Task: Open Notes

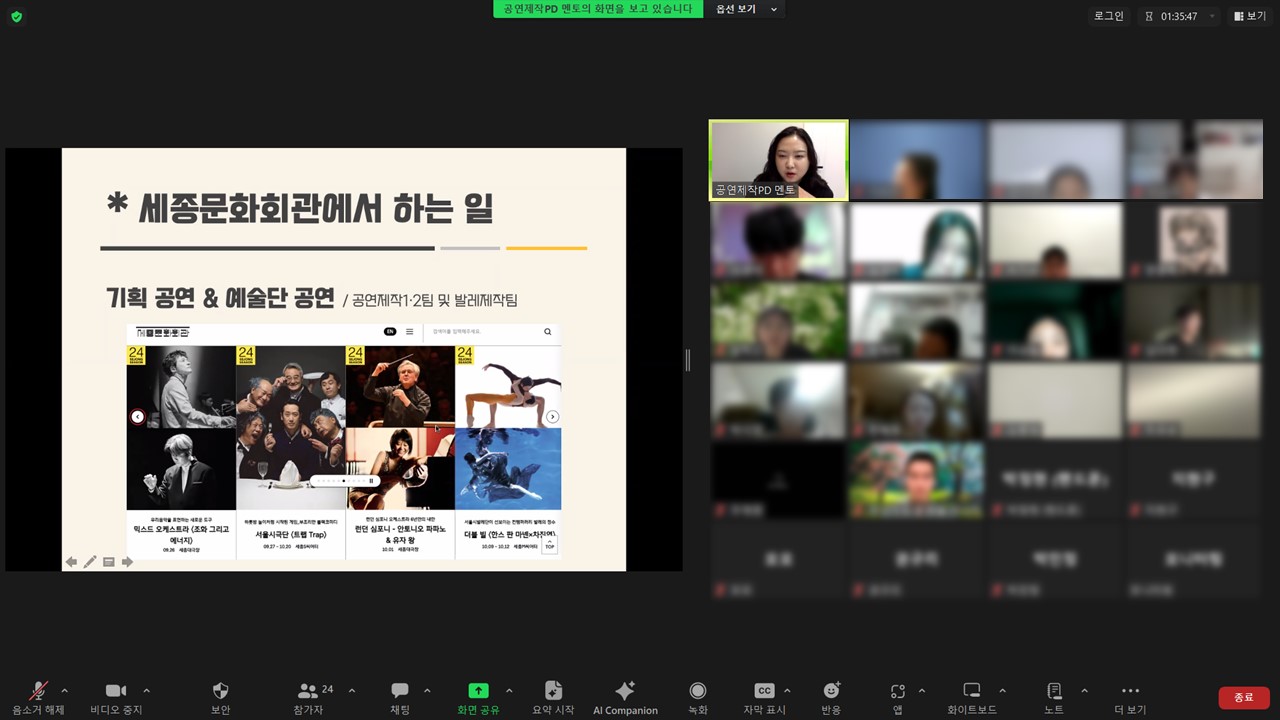Action: tap(1054, 697)
